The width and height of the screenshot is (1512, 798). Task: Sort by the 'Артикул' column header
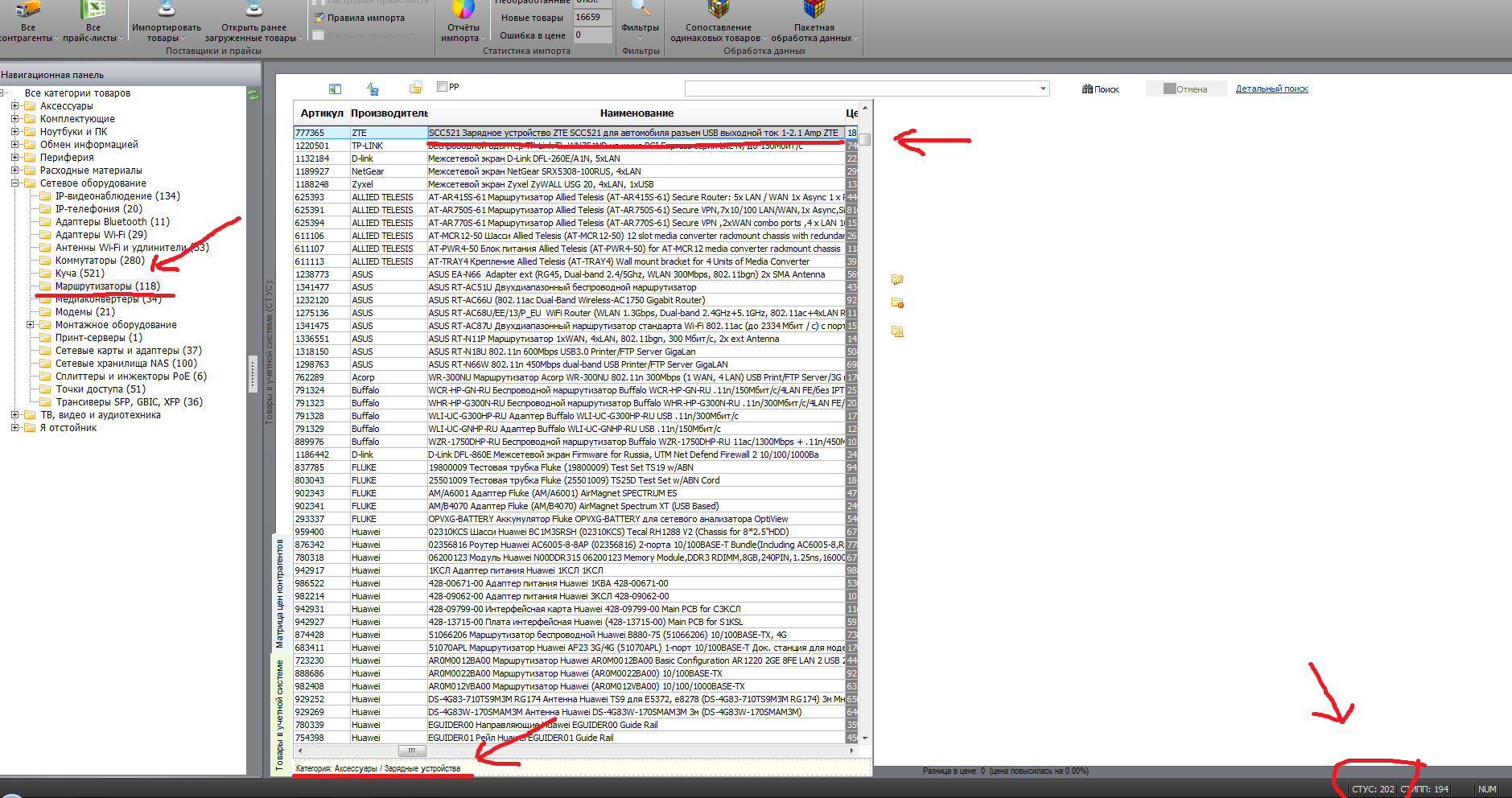[322, 113]
